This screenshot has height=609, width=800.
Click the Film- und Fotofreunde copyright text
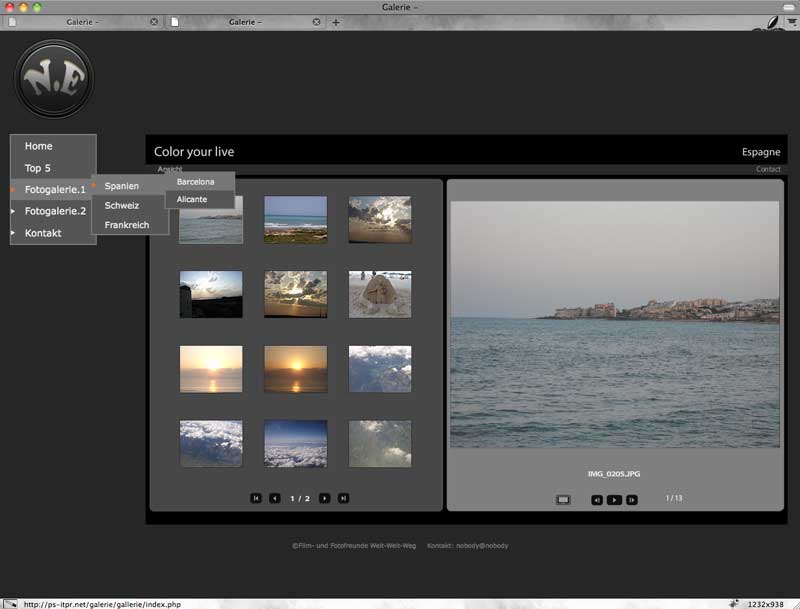(x=354, y=546)
